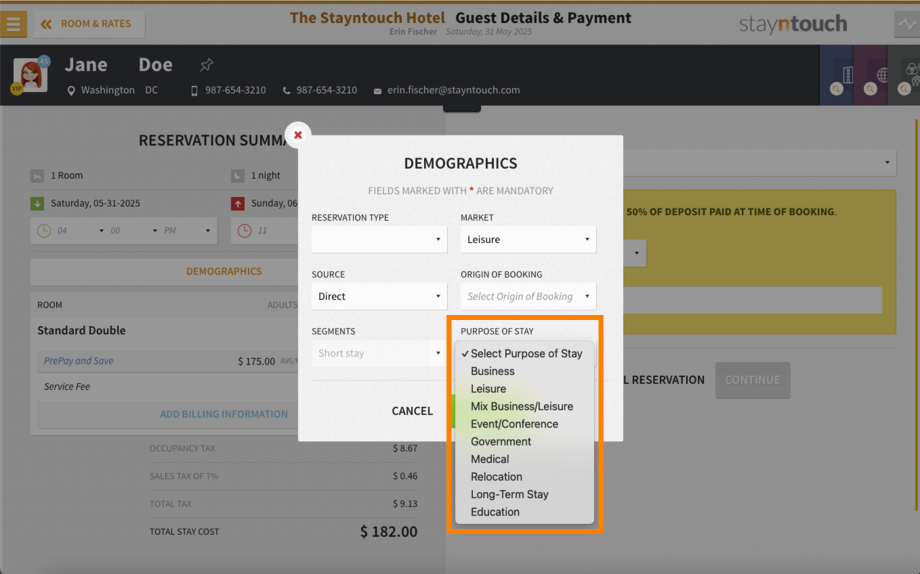This screenshot has height=574, width=920.
Task: Select Leisure in Purpose of Stay list
Action: tap(525, 389)
